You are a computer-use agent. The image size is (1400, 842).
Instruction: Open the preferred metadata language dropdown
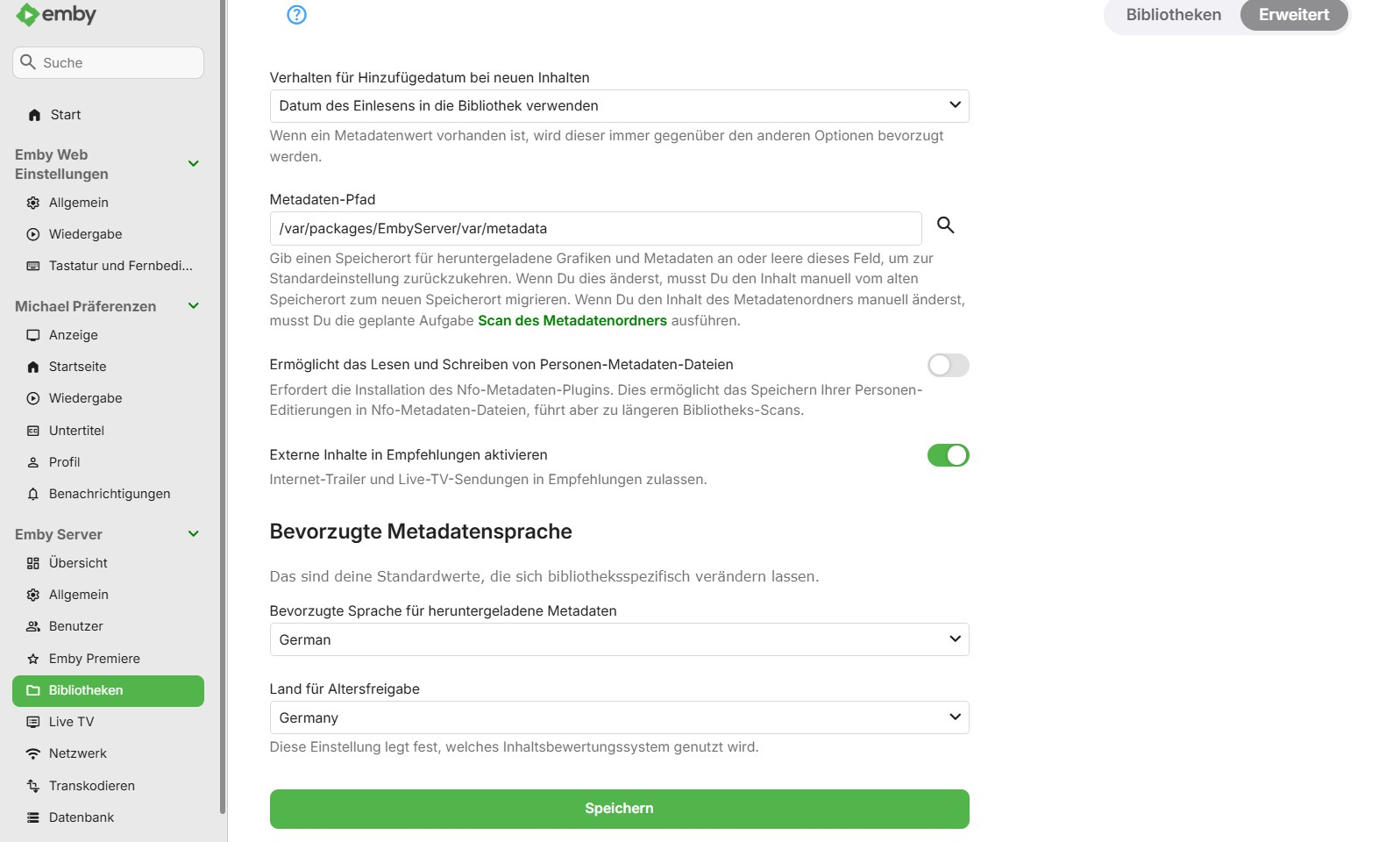click(x=619, y=639)
